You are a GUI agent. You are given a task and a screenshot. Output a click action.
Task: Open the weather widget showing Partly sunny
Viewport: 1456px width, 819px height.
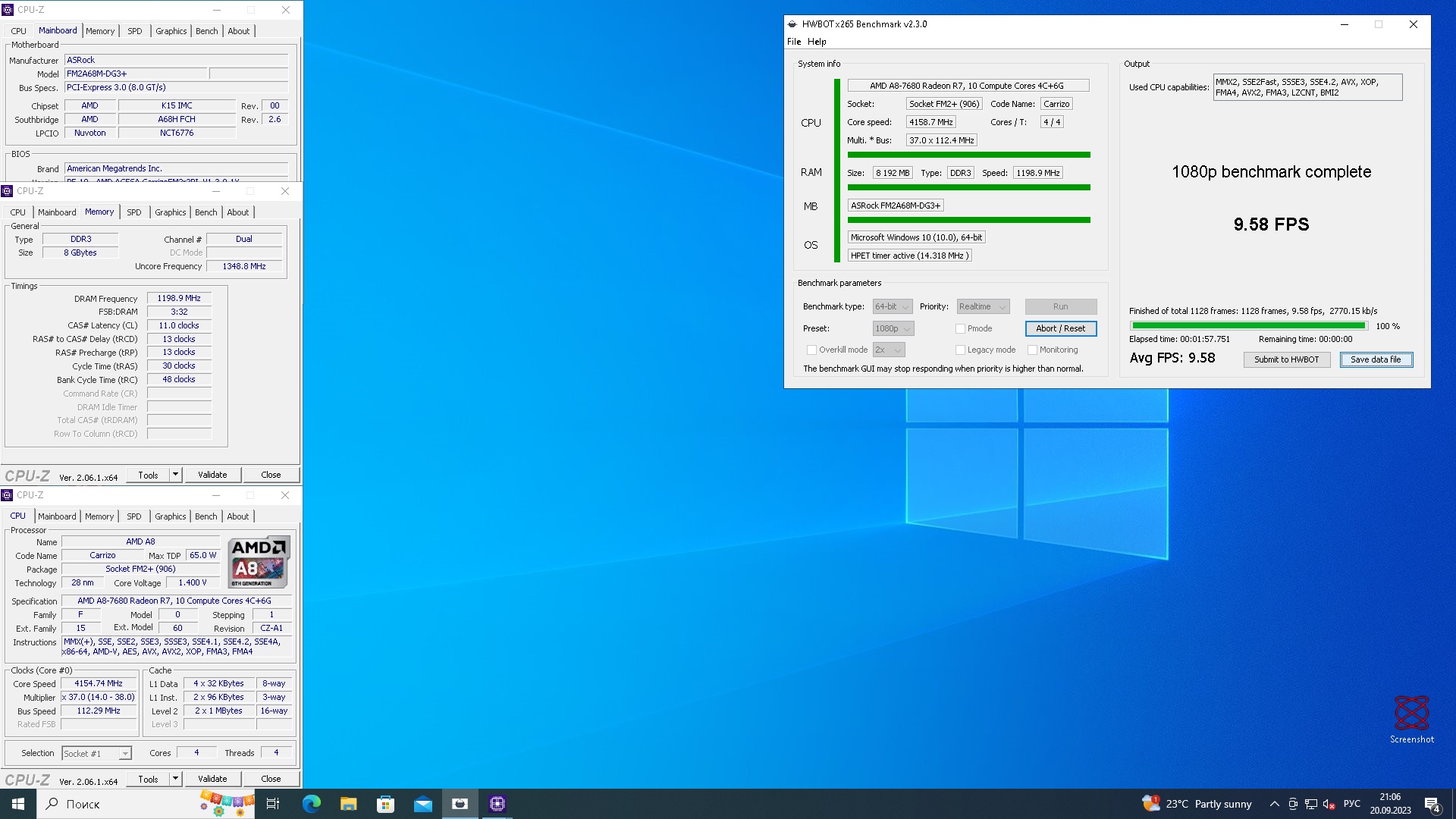click(1197, 804)
